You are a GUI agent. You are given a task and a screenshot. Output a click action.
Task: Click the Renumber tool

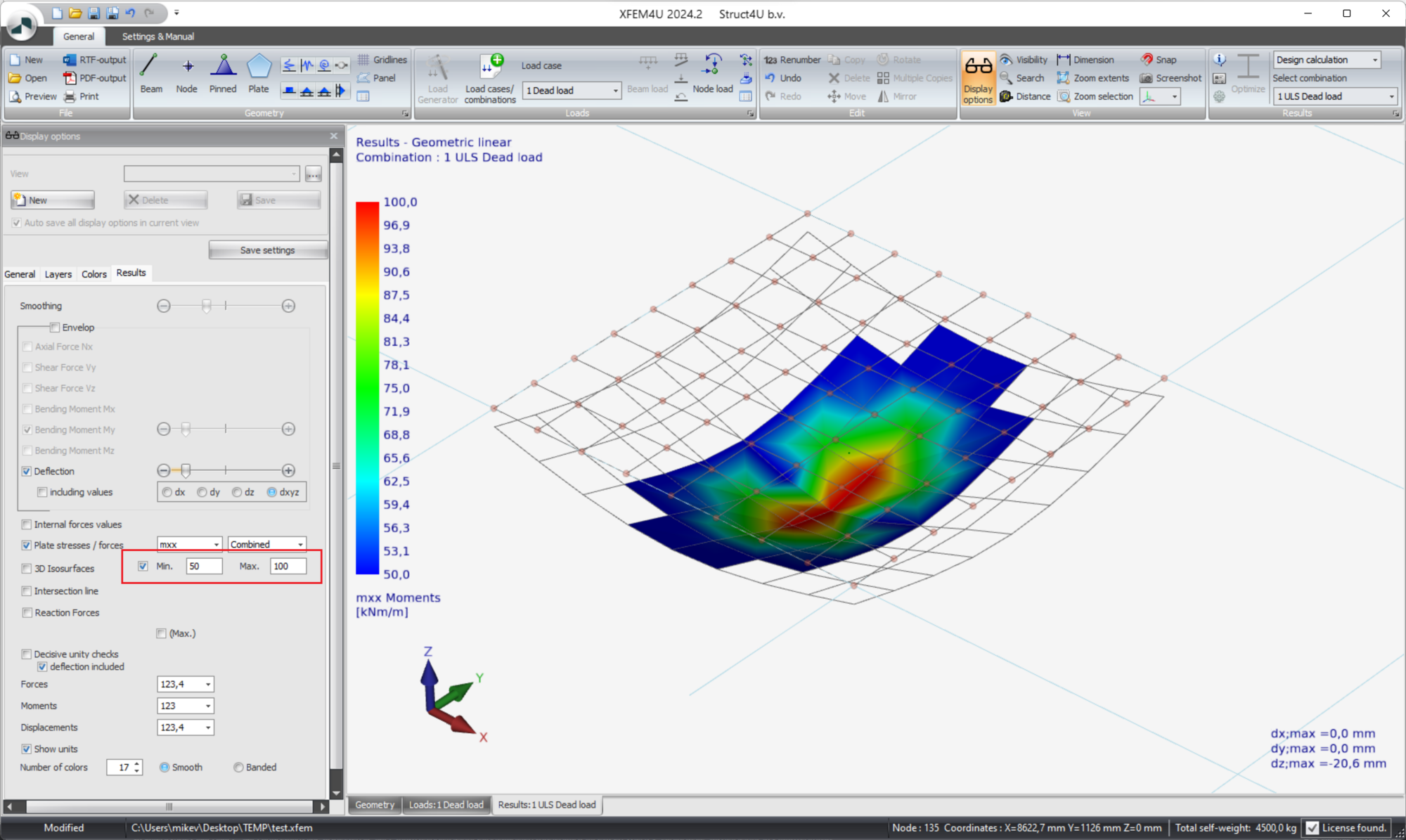(792, 60)
